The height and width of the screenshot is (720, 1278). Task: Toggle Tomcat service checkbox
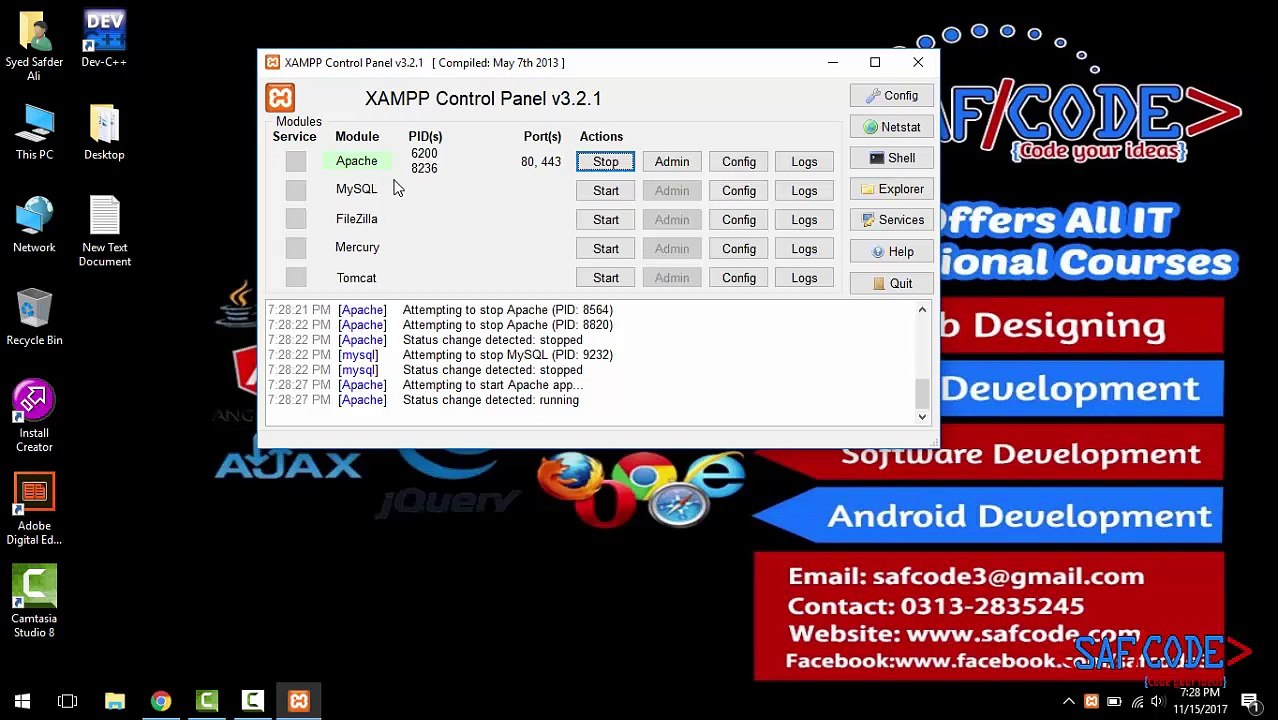[295, 277]
